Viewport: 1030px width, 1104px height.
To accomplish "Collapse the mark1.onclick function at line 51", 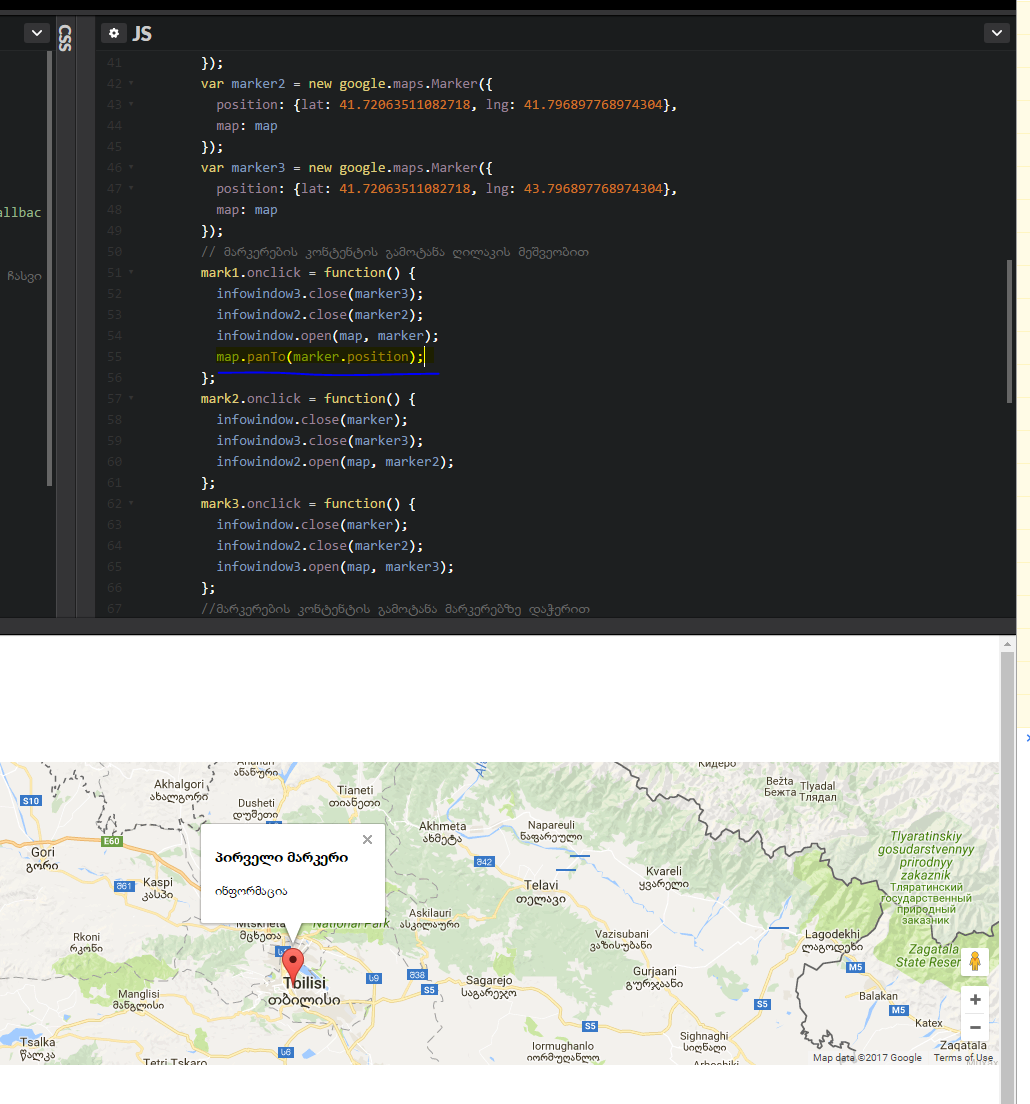I will coord(131,273).
